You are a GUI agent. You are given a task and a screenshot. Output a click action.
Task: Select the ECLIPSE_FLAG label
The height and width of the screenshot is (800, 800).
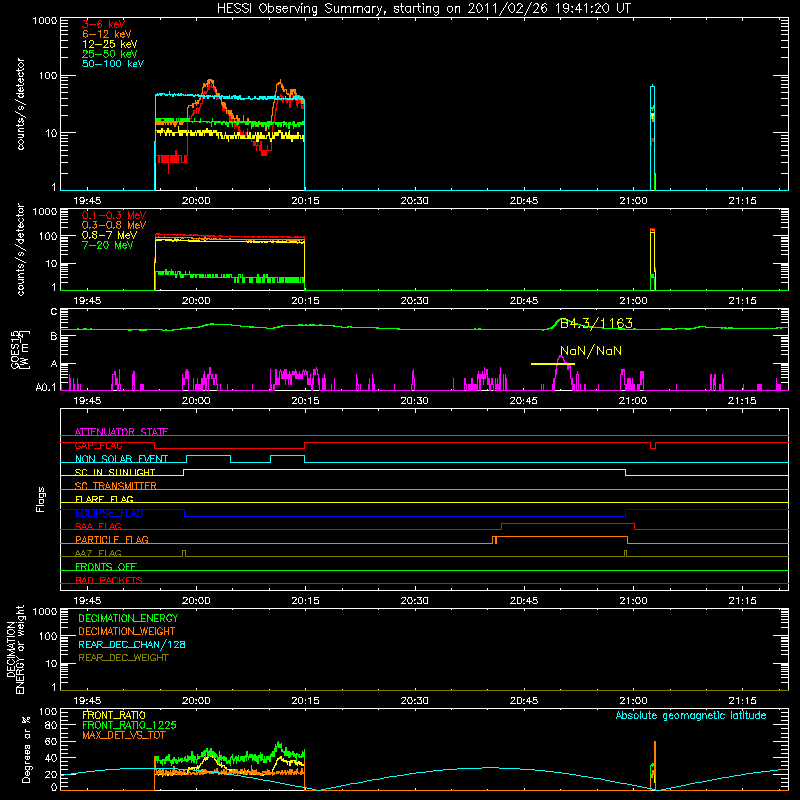point(109,513)
